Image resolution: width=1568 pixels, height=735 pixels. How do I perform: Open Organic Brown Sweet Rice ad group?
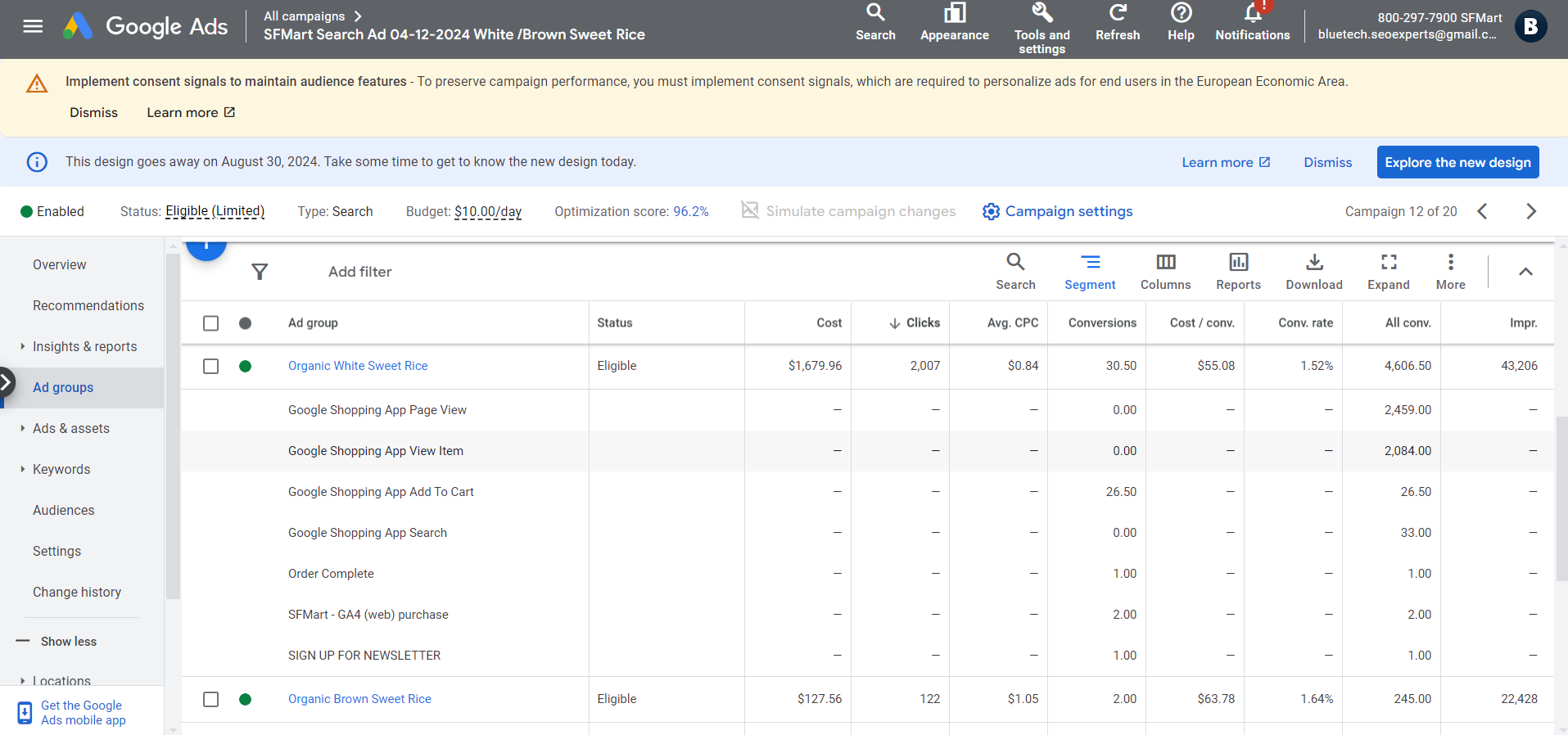[x=359, y=699]
